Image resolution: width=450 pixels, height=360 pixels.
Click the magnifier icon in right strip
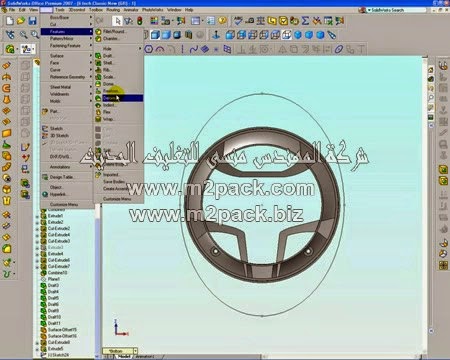point(431,98)
